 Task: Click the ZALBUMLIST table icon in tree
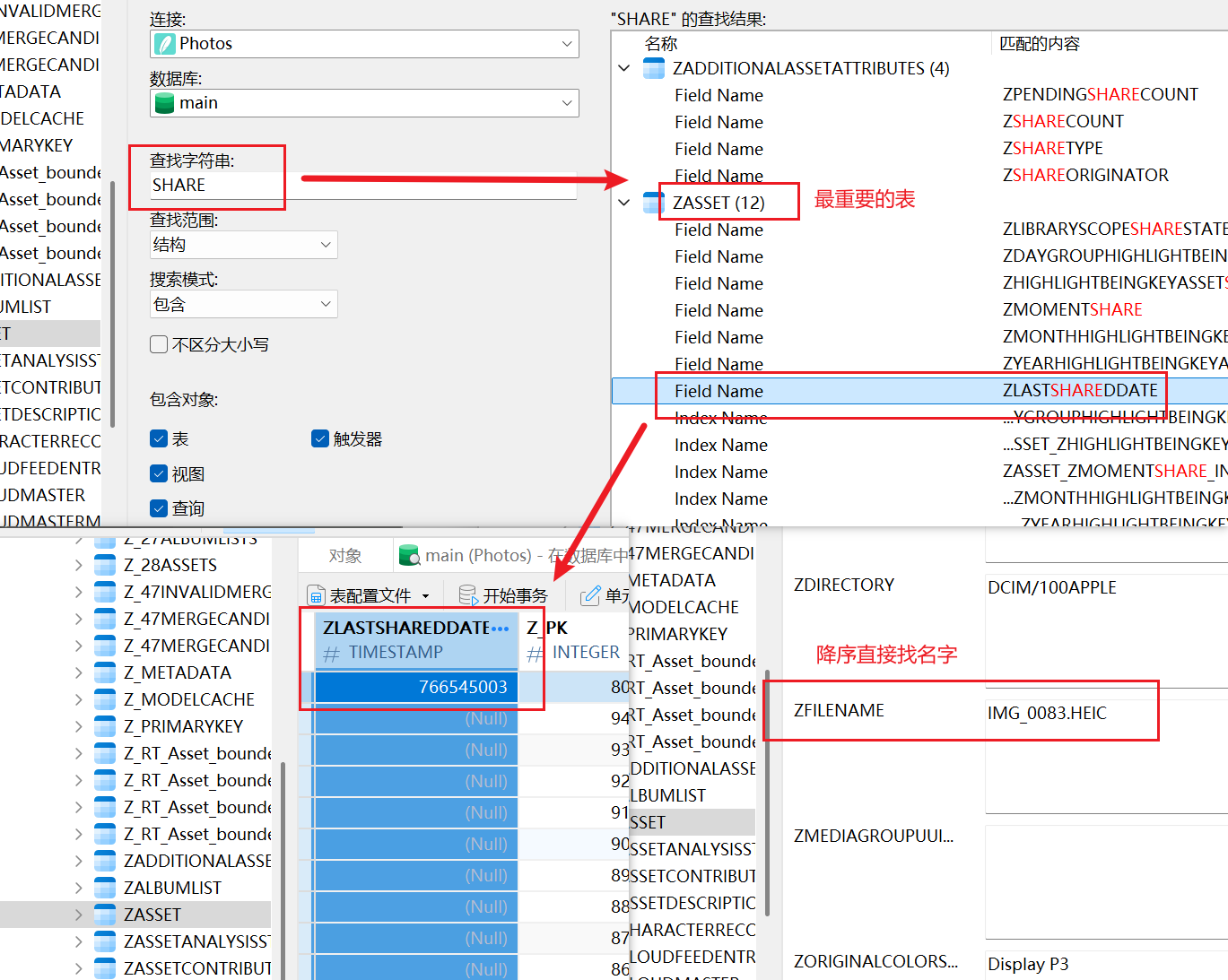coord(105,888)
